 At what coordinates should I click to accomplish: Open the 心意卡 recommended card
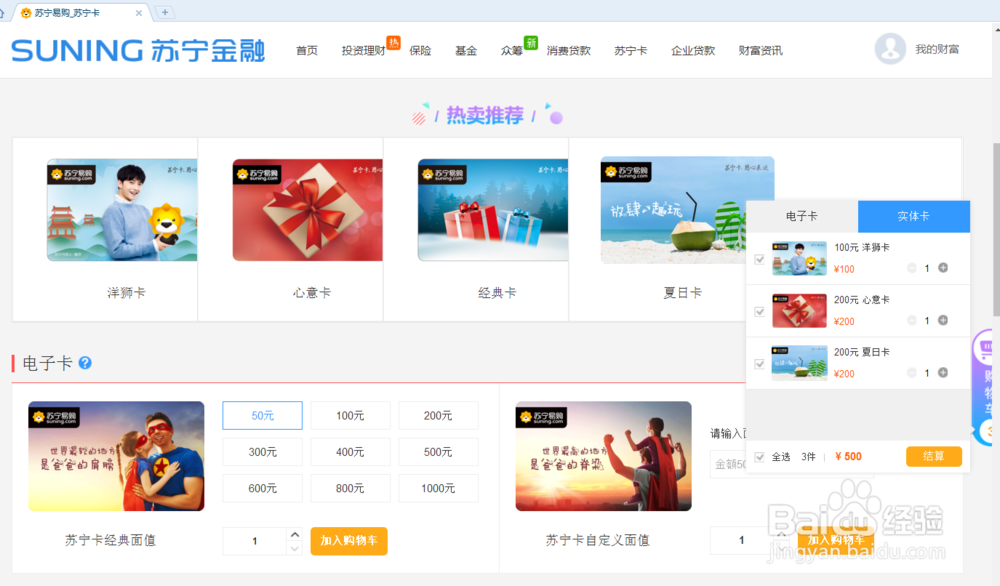tap(307, 210)
